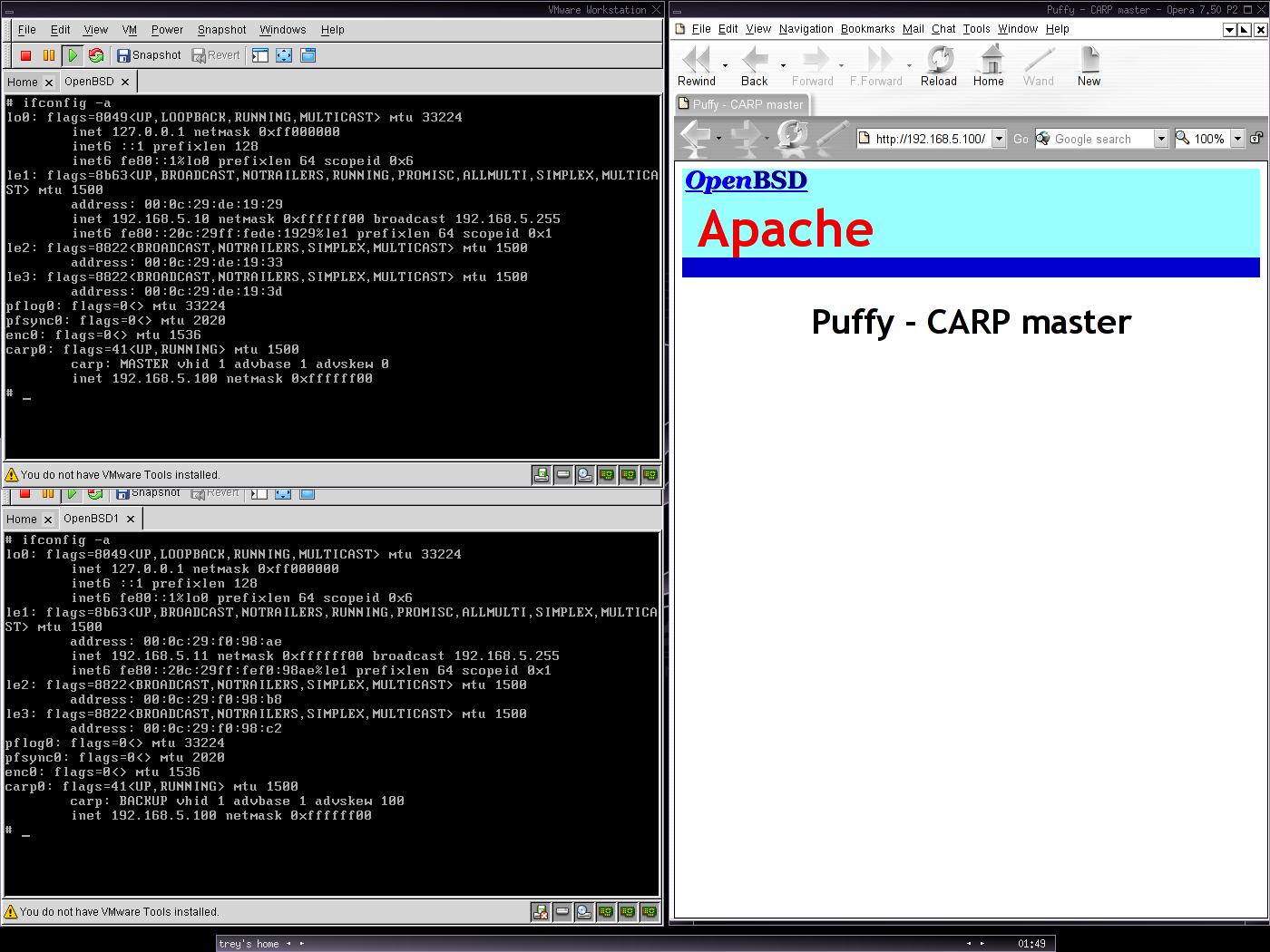Go to Home page in Opera
Viewport: 1270px width, 952px height.
989,66
